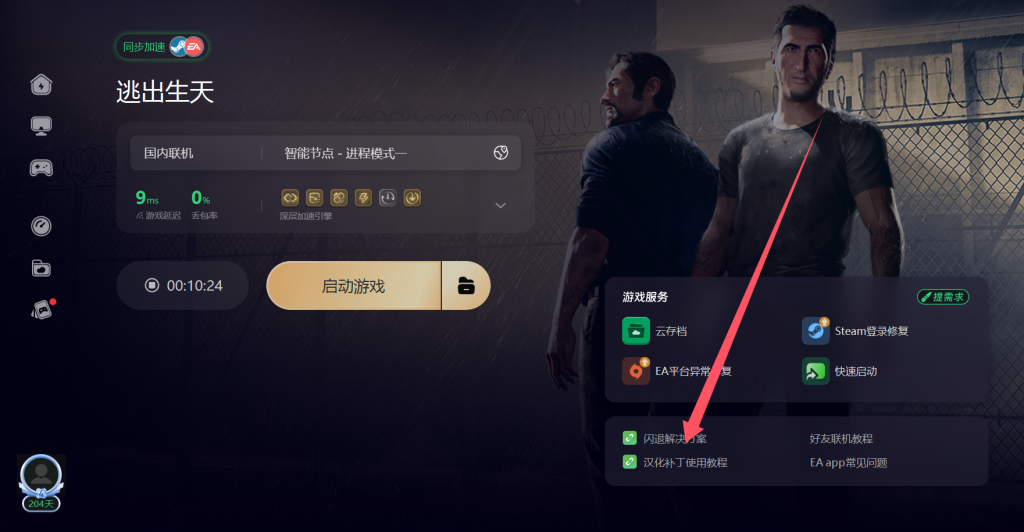Open the monitor icon in the sidebar
Viewport: 1024px width, 532px height.
pos(41,125)
